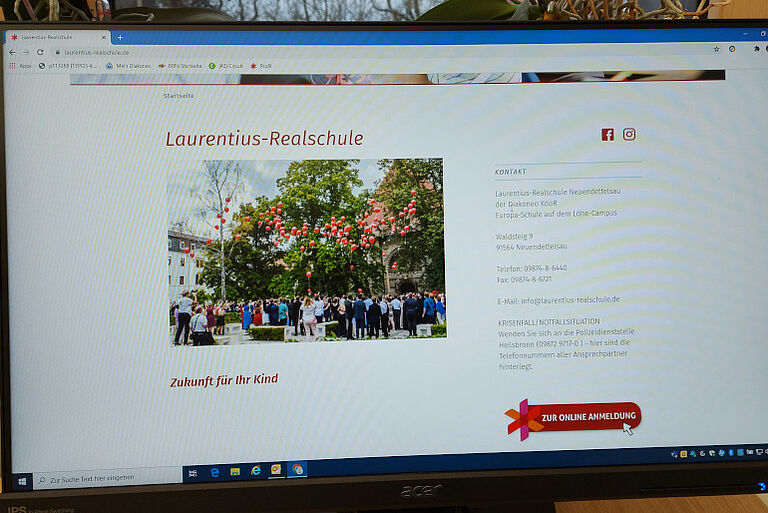Switch to Chrome on the taskbar

click(x=297, y=469)
